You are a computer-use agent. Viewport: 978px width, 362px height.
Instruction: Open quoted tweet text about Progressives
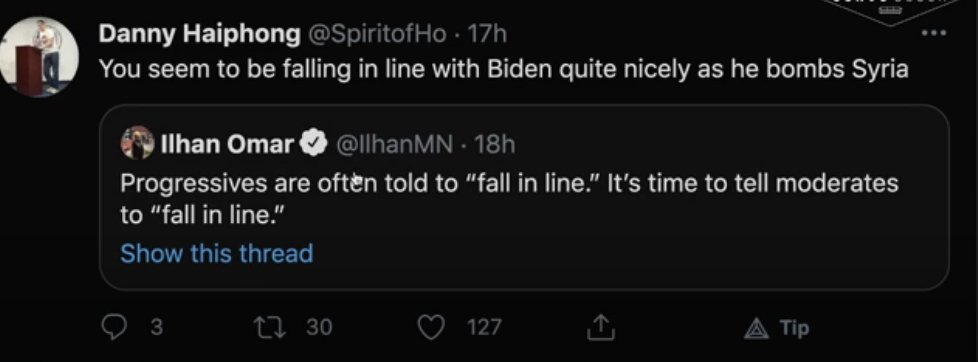tap(509, 199)
